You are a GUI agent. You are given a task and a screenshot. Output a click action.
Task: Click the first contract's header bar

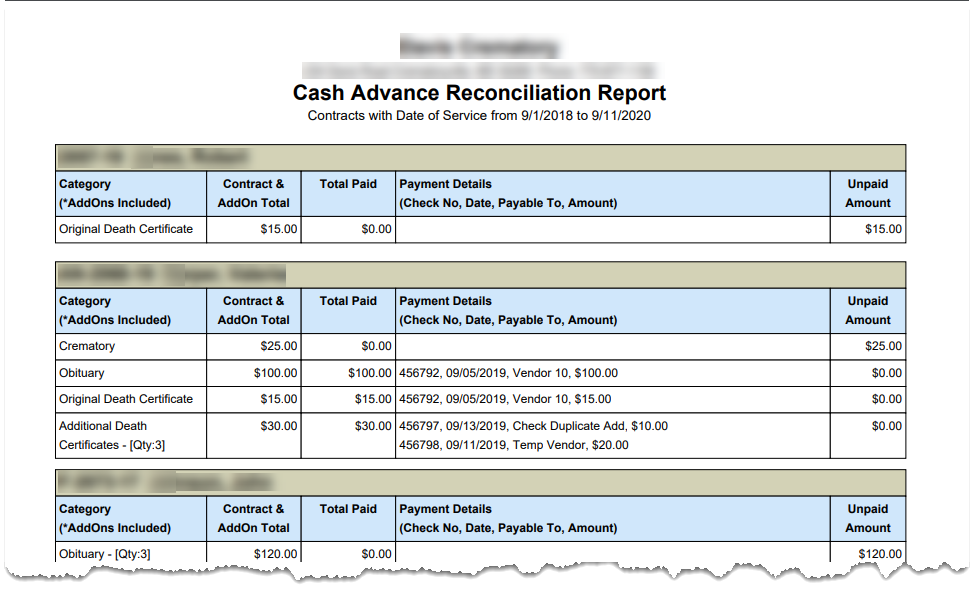(480, 157)
